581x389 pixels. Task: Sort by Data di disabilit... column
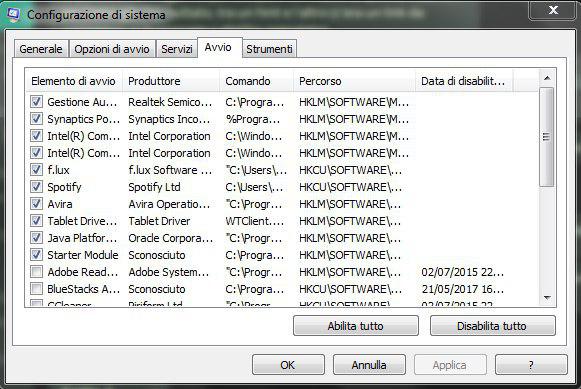tap(464, 81)
